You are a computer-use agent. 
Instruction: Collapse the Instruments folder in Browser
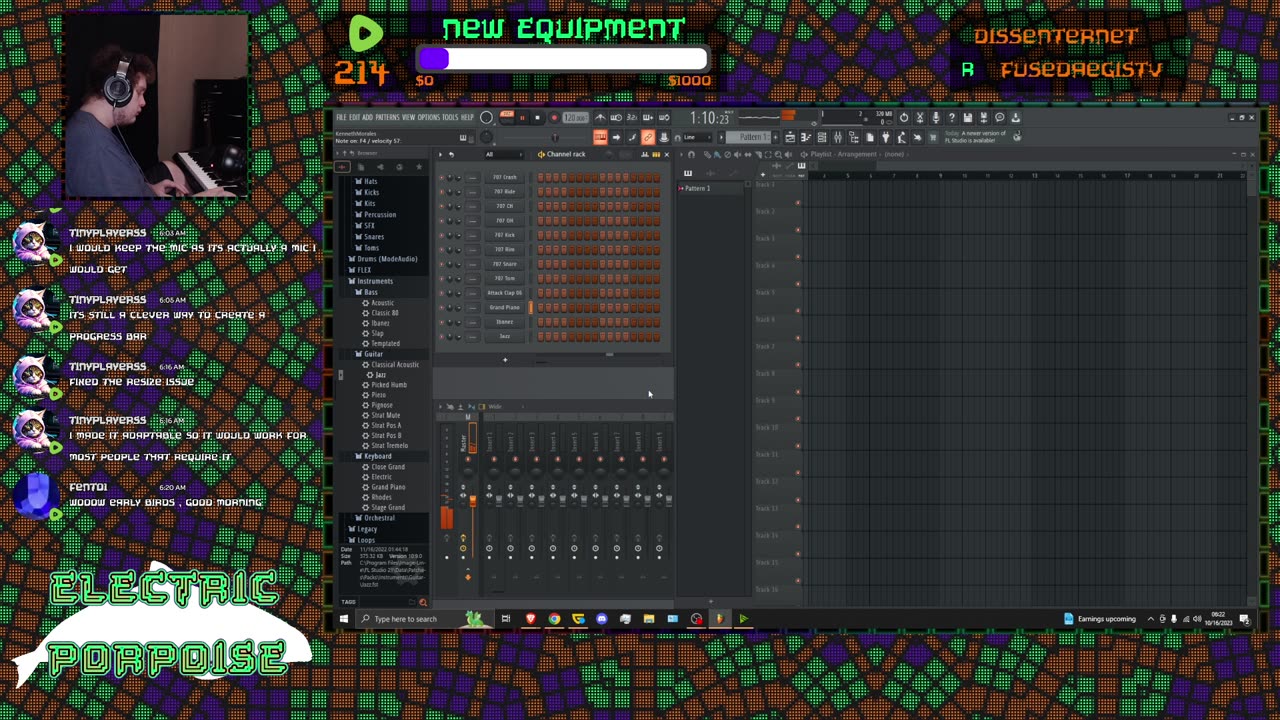point(375,281)
